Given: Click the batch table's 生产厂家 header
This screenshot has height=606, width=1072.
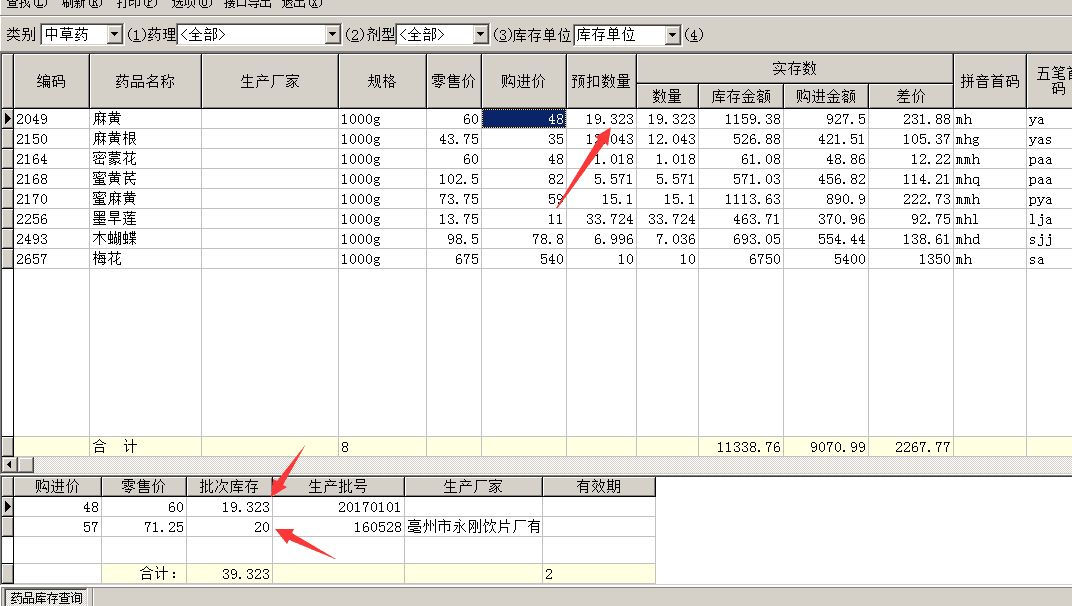Looking at the screenshot, I should point(473,486).
